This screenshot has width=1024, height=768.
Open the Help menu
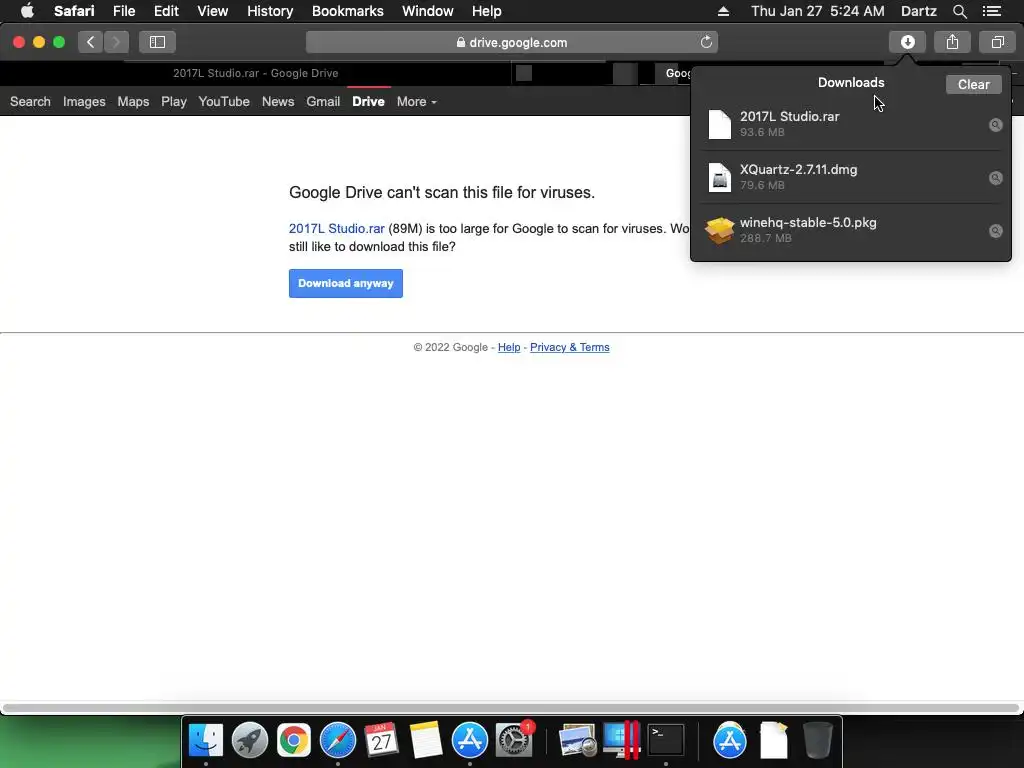[487, 11]
